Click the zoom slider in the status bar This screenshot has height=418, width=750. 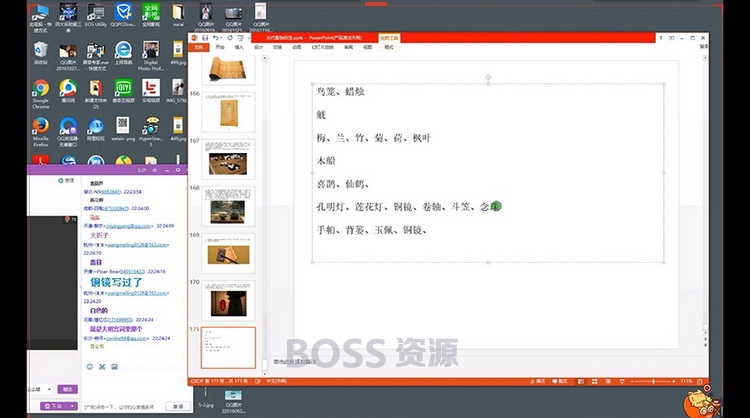click(653, 382)
